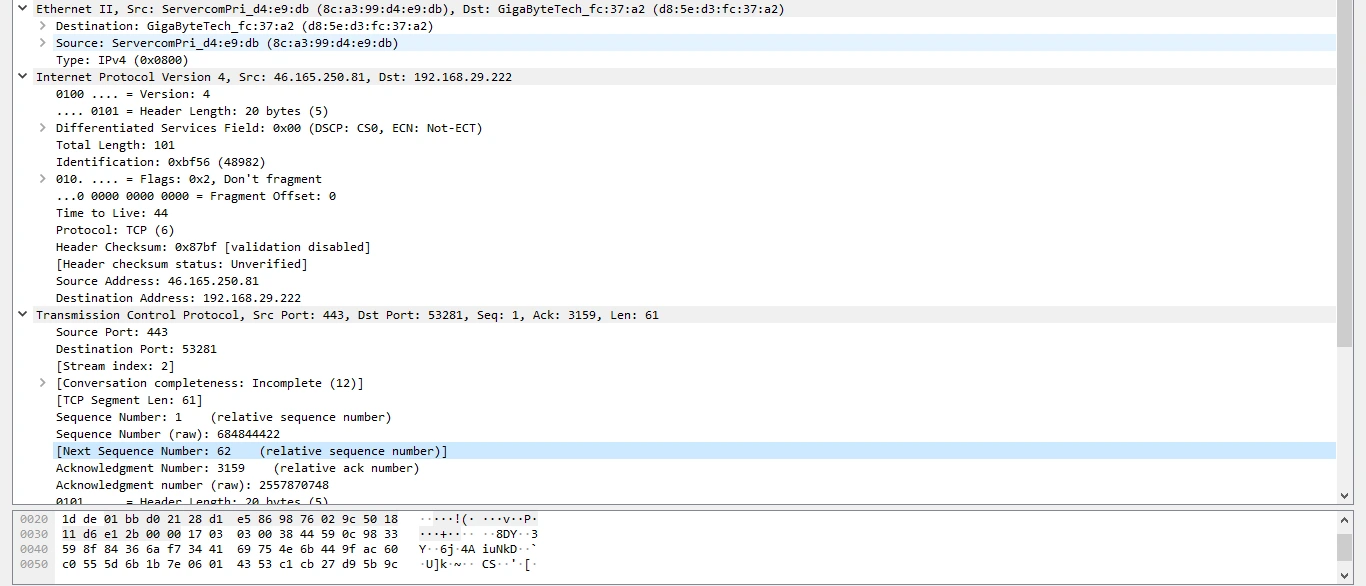Click the Header Checksum: 0x87bf row
1366x586 pixels.
click(212, 247)
